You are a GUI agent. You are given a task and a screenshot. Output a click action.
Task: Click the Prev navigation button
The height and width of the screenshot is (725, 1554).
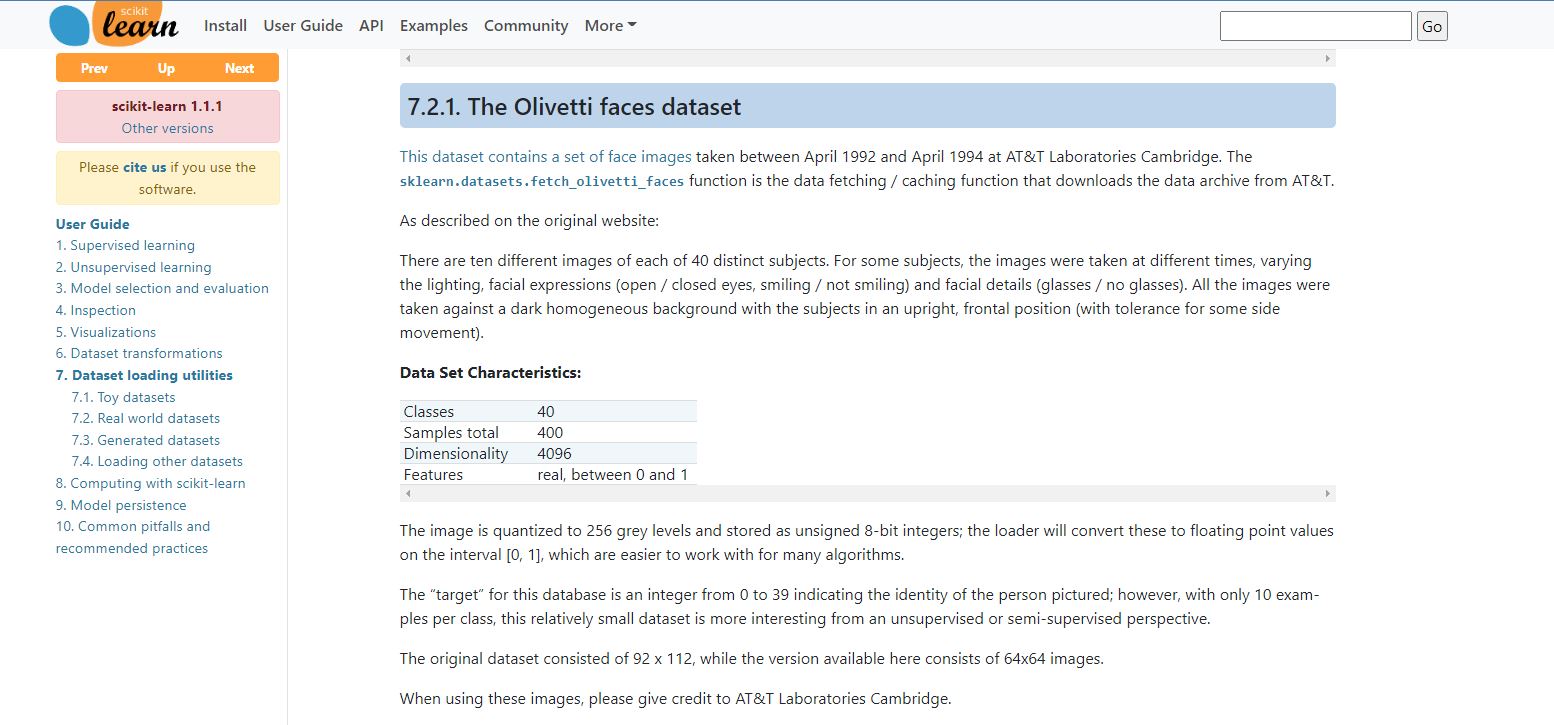click(93, 68)
